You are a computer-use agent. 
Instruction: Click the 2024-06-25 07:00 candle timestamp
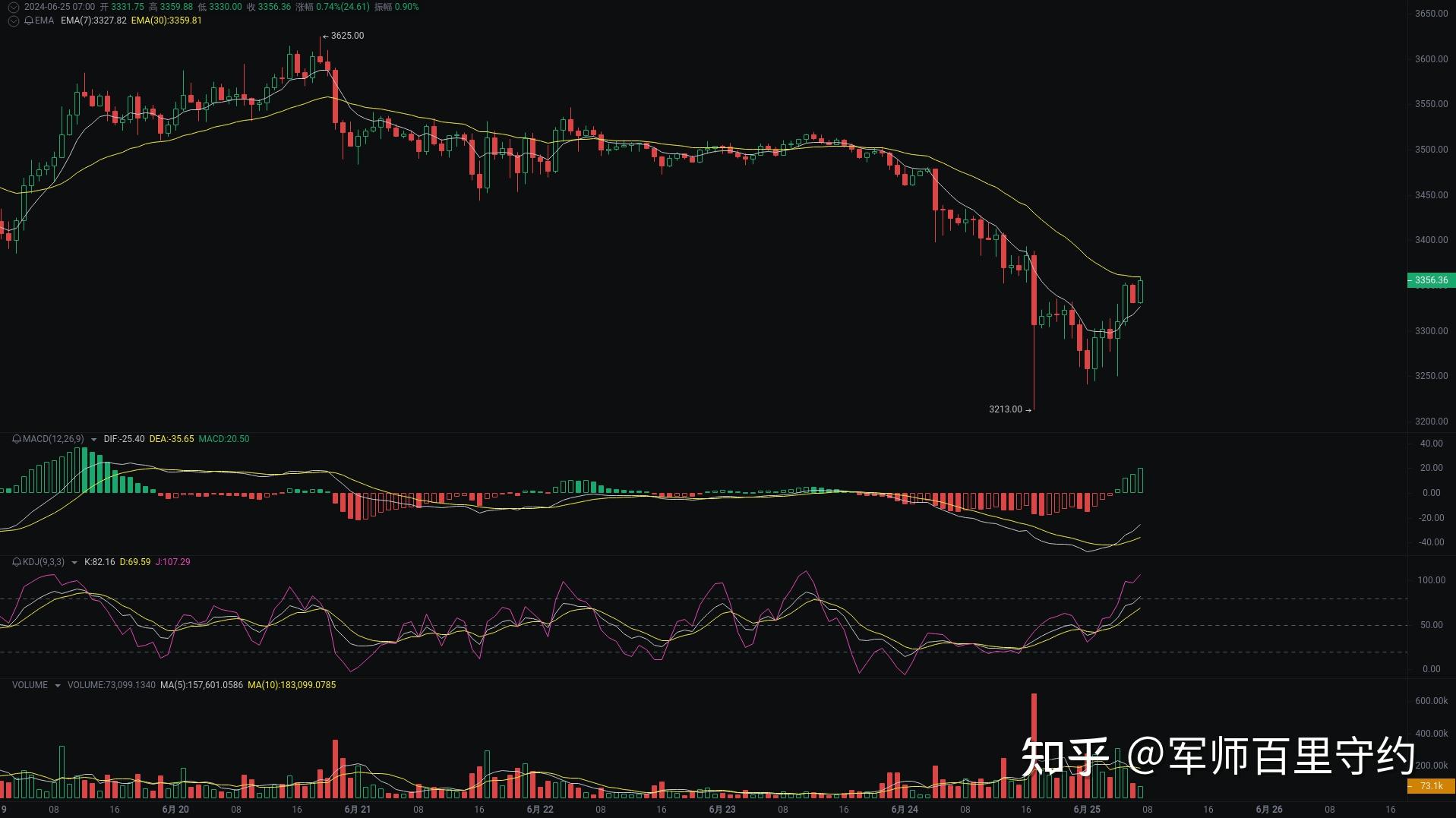pyautogui.click(x=59, y=7)
